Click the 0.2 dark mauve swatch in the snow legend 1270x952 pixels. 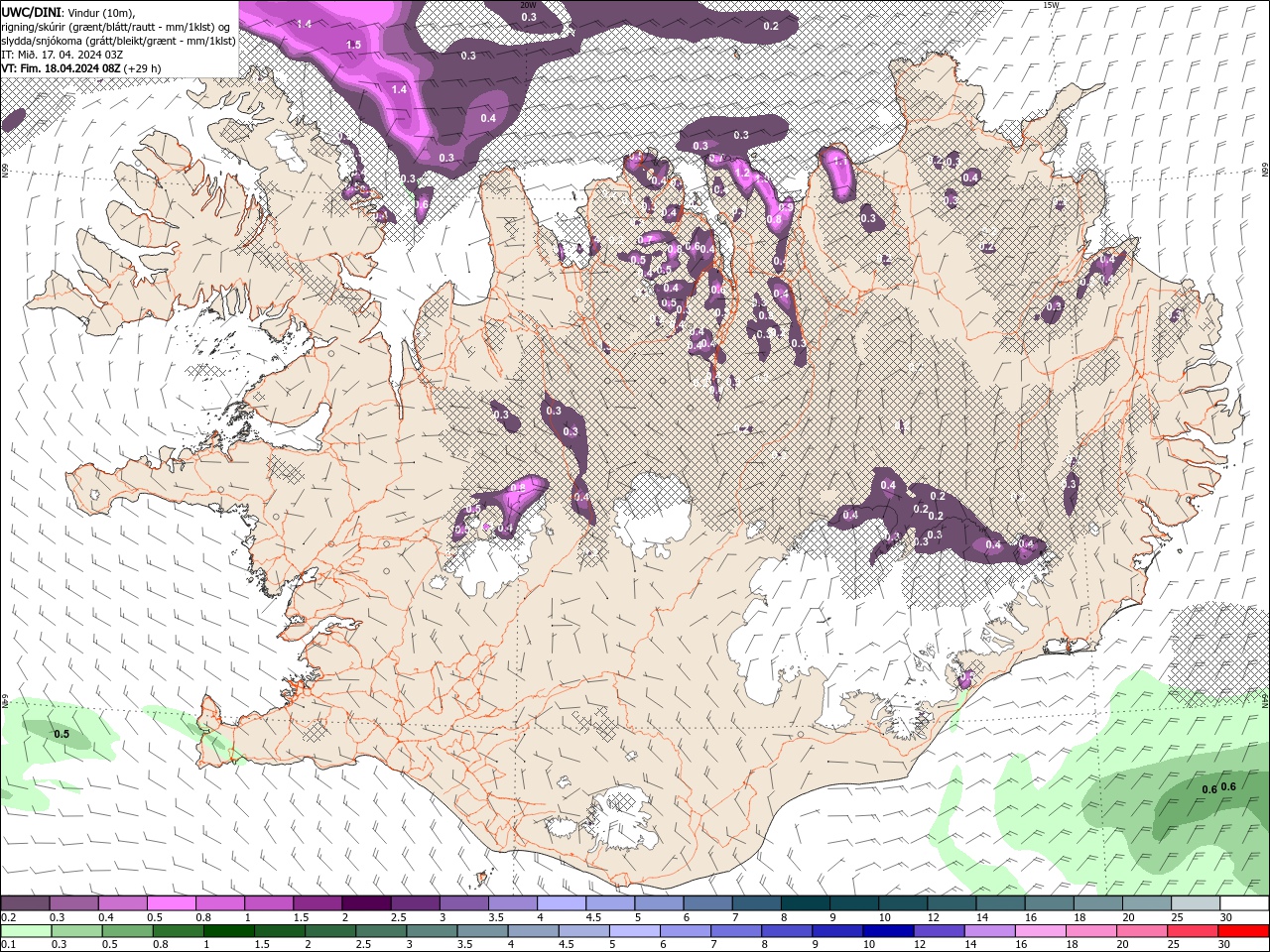pyautogui.click(x=25, y=902)
